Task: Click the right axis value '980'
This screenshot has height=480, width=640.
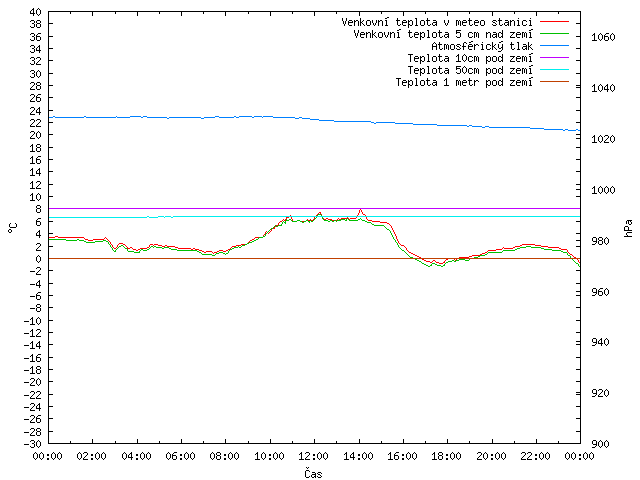Action: coord(600,241)
